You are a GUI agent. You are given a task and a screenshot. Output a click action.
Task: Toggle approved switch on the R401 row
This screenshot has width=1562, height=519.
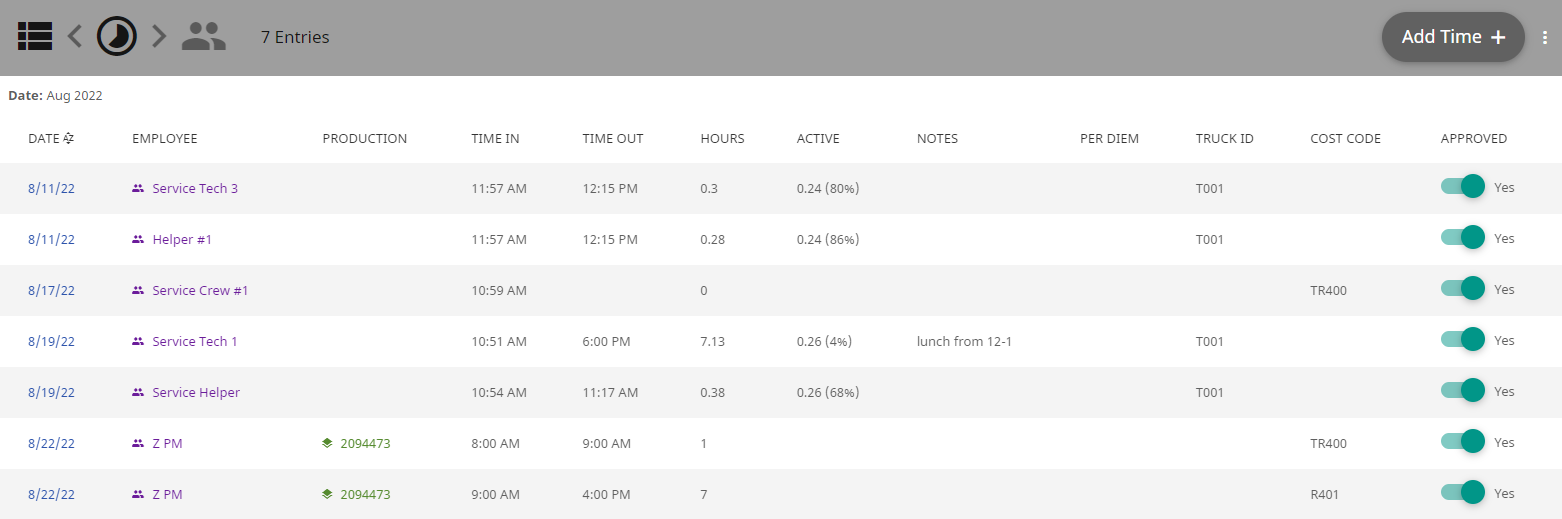click(x=1462, y=493)
